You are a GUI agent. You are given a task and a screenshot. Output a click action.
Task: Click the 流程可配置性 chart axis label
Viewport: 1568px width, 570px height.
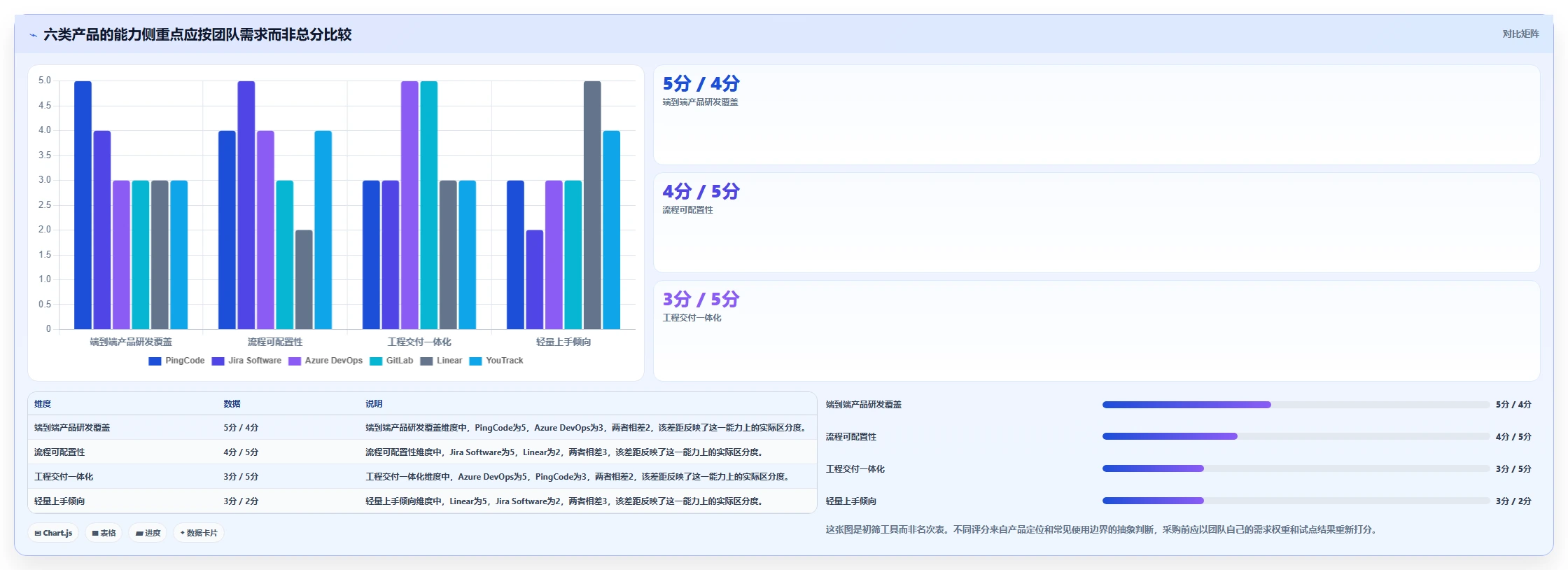pyautogui.click(x=275, y=342)
